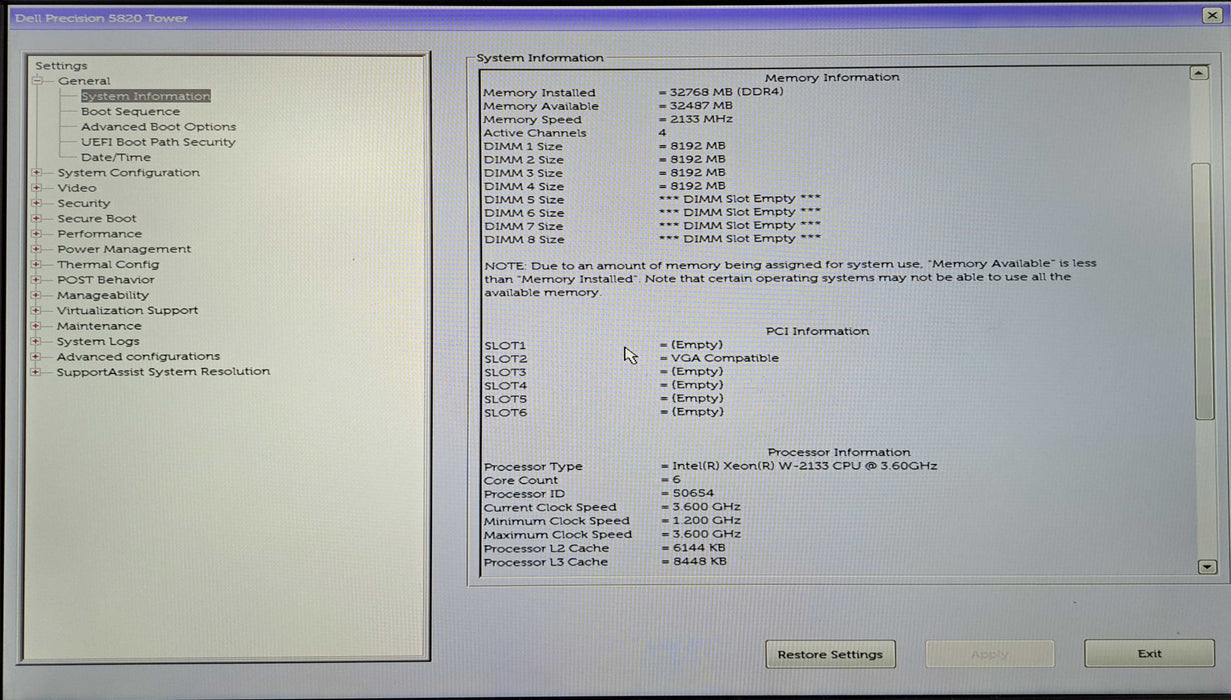
Task: Expand the POST Behavior node
Action: [x=37, y=280]
